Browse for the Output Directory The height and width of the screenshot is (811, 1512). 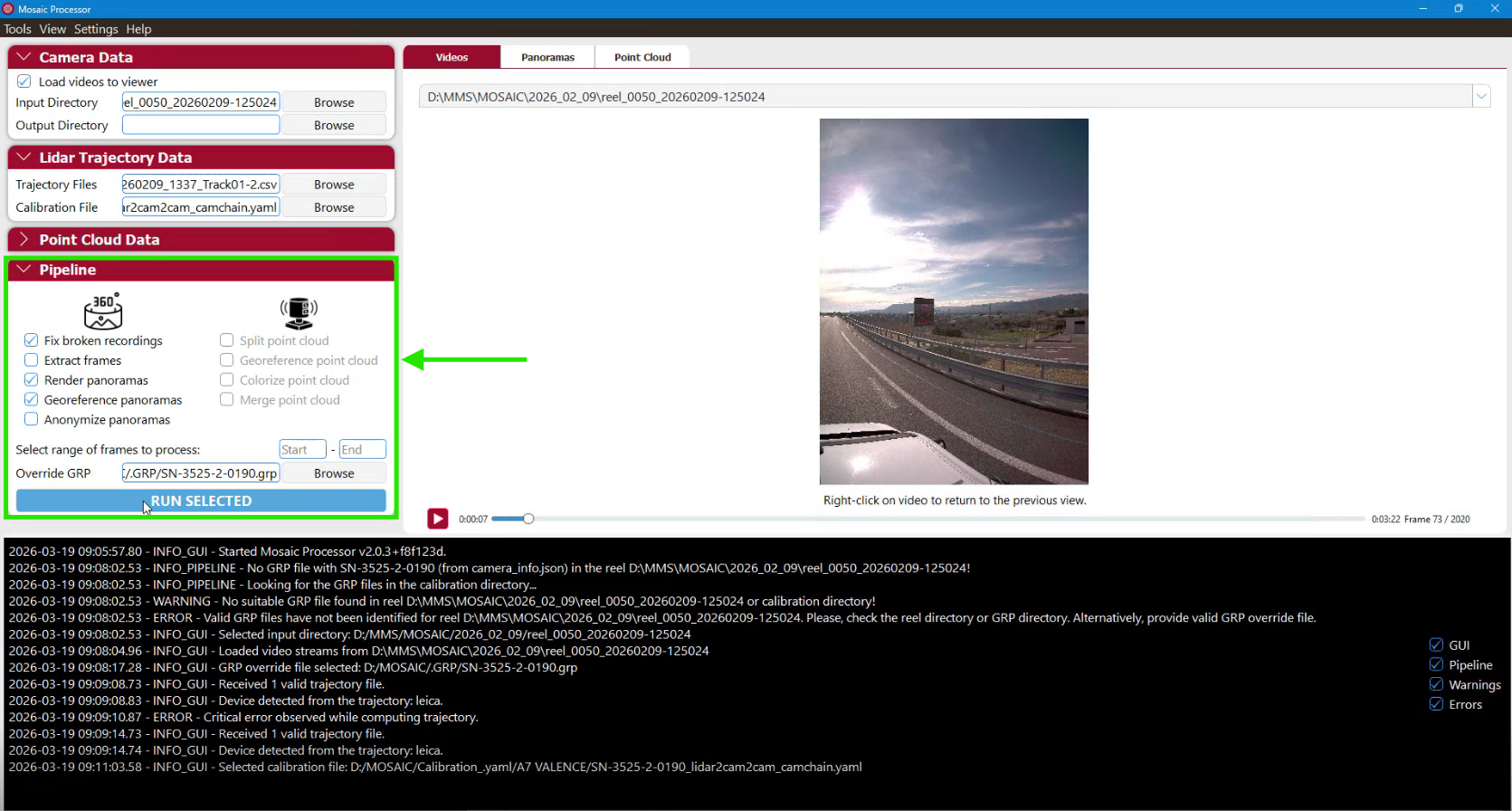pyautogui.click(x=334, y=125)
